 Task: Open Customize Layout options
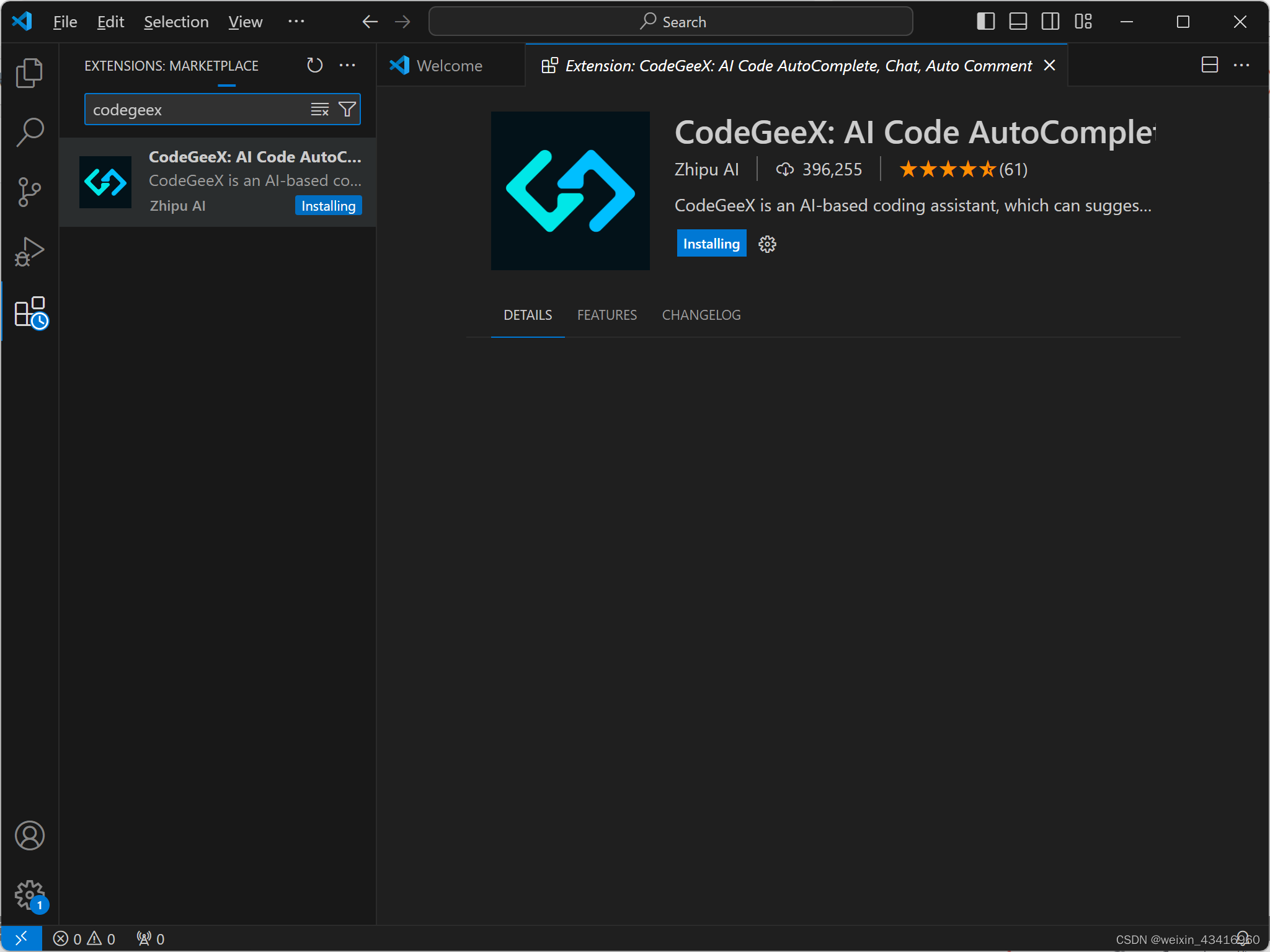(1083, 22)
